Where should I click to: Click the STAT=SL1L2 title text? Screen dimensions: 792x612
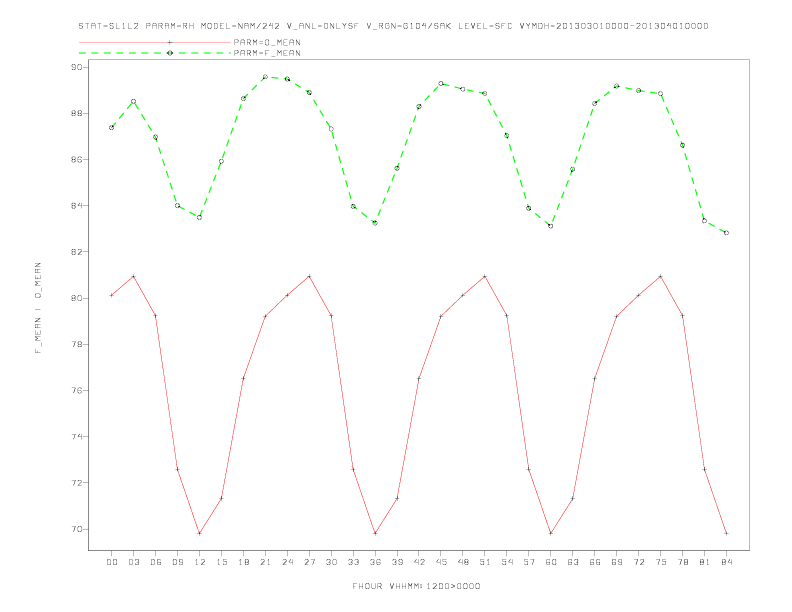109,26
